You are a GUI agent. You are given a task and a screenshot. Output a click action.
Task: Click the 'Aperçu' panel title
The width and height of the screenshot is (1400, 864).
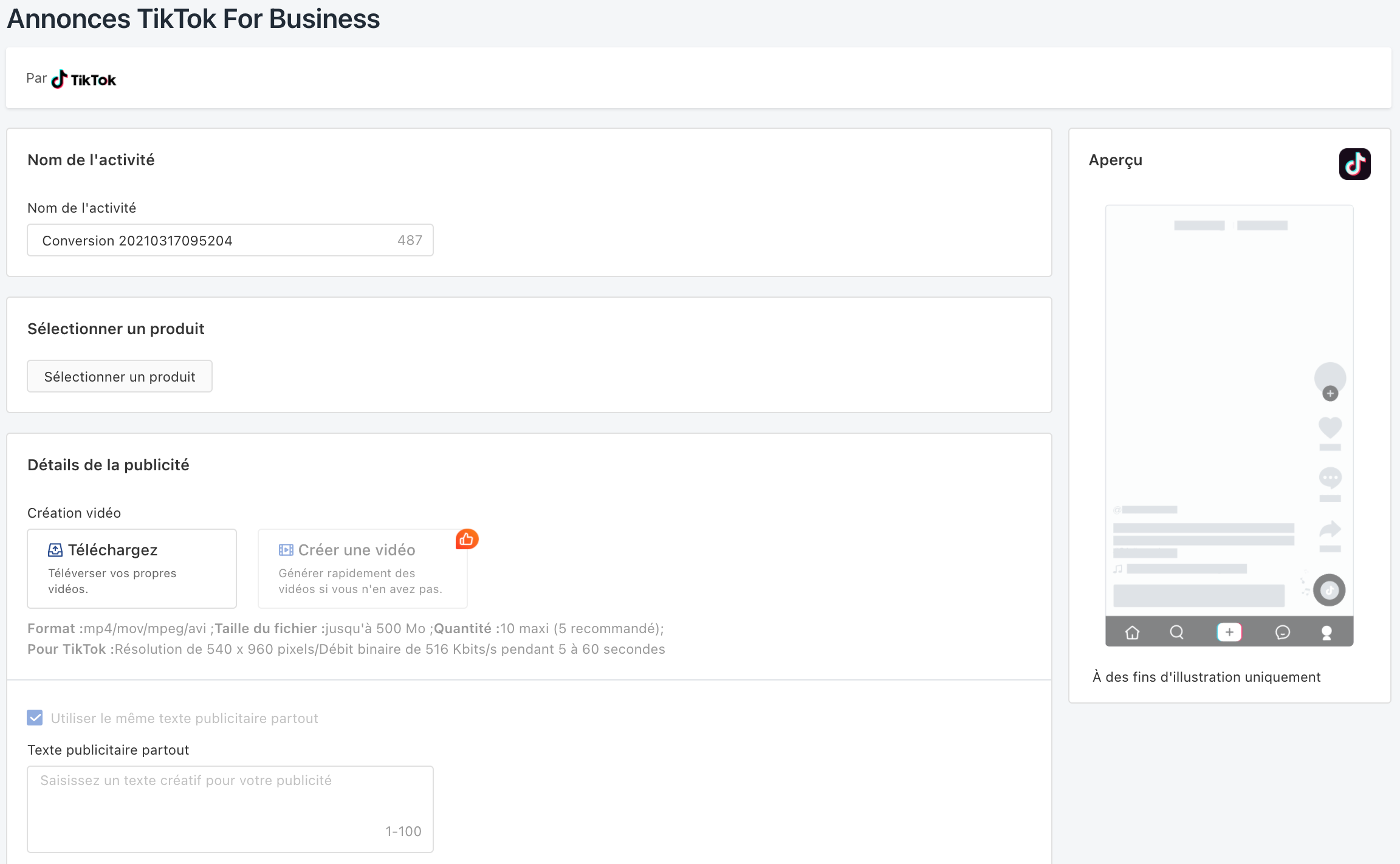[1116, 160]
